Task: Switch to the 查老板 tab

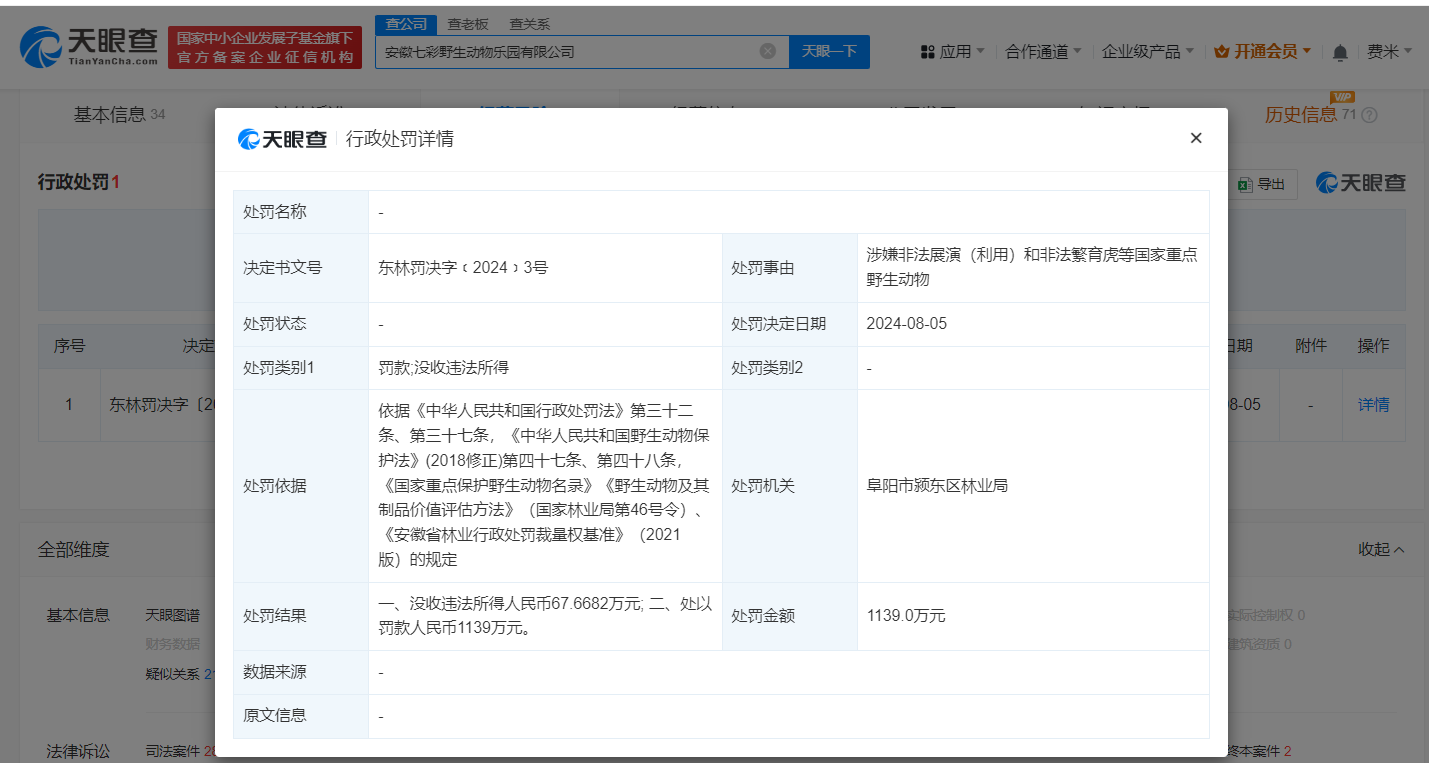Action: (x=468, y=23)
